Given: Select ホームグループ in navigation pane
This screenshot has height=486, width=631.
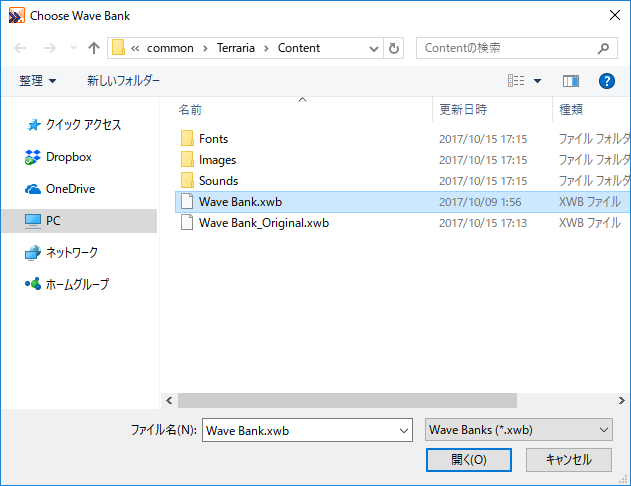Looking at the screenshot, I should pyautogui.click(x=77, y=284).
